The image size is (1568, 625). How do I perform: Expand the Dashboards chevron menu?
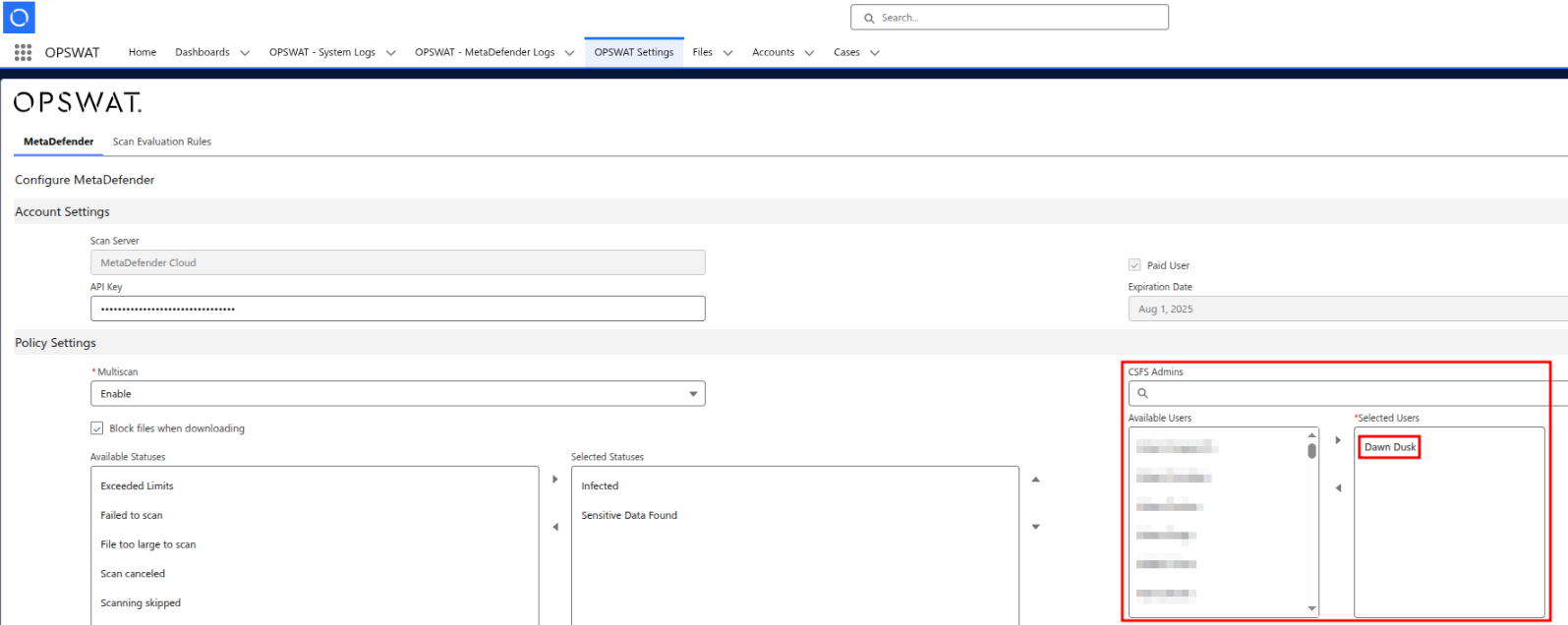245,53
